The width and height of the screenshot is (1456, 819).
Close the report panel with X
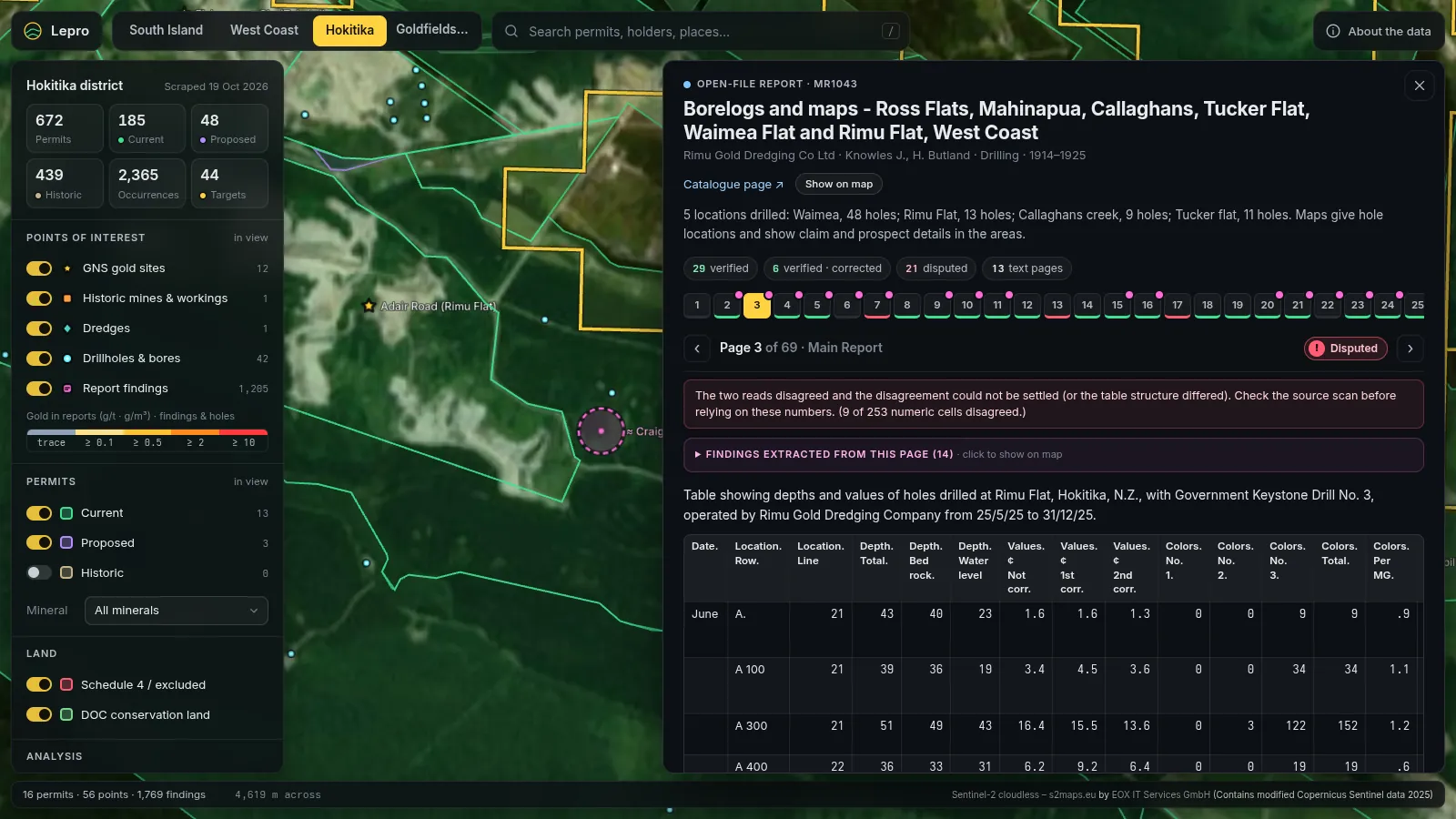(x=1420, y=86)
